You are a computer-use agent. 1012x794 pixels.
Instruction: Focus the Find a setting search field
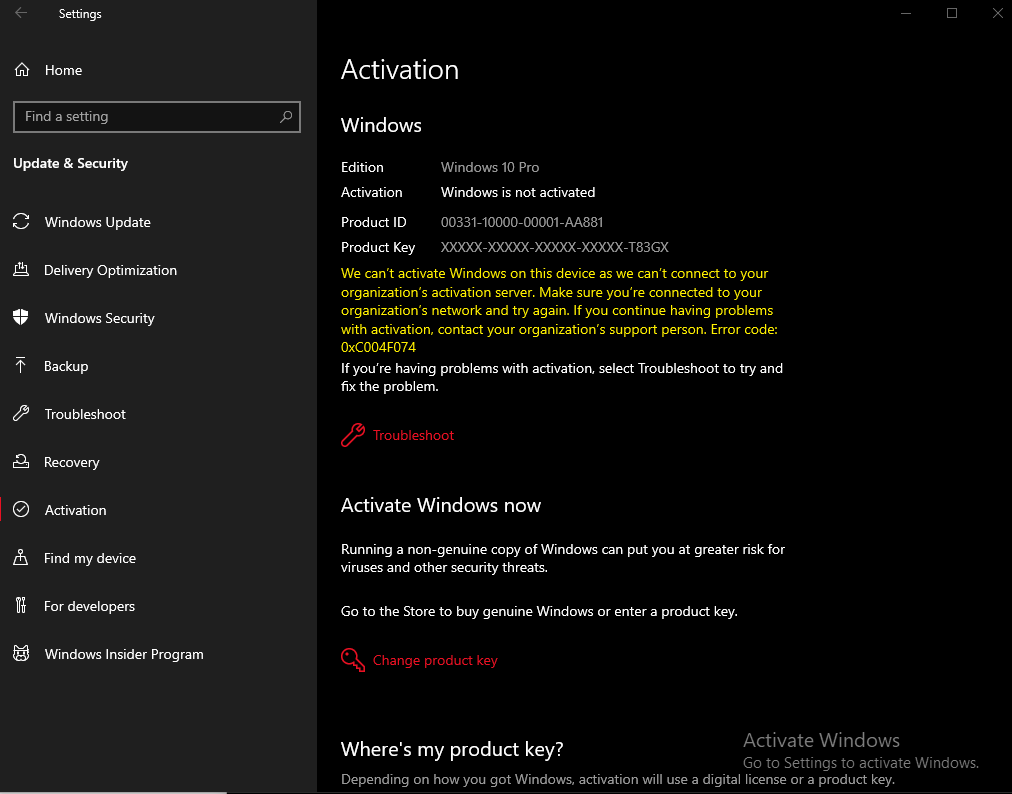[157, 117]
